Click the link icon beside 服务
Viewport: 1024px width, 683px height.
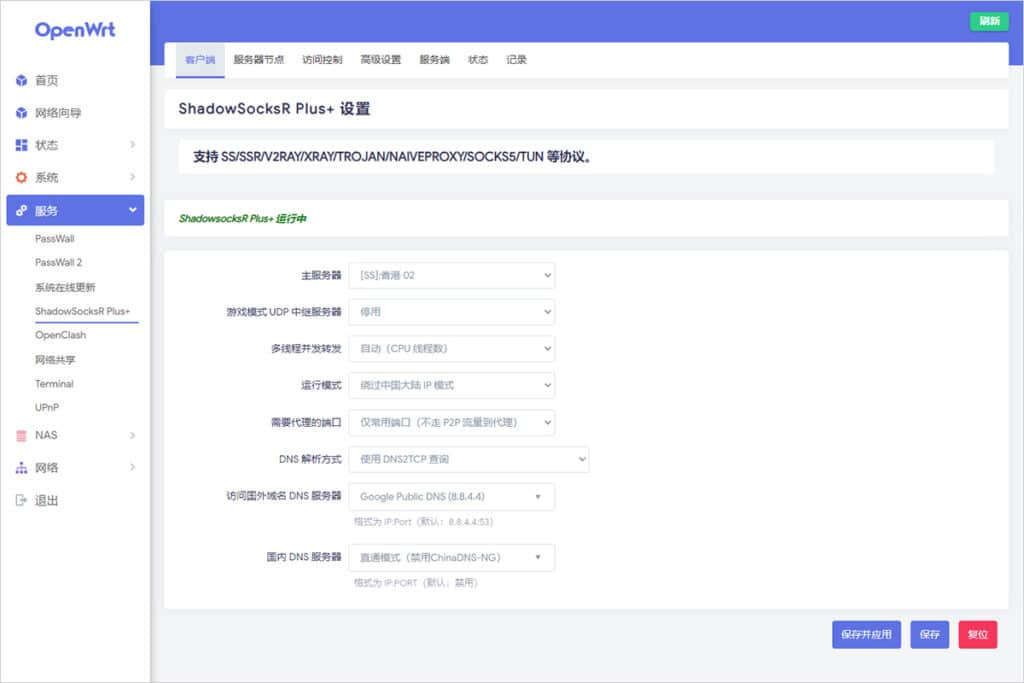click(22, 210)
